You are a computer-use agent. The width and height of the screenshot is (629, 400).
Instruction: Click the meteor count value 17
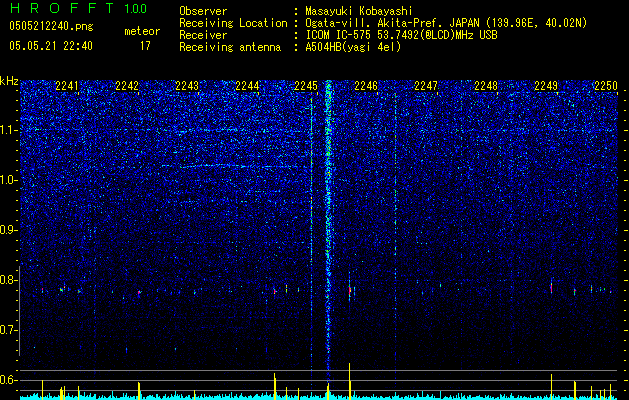145,46
